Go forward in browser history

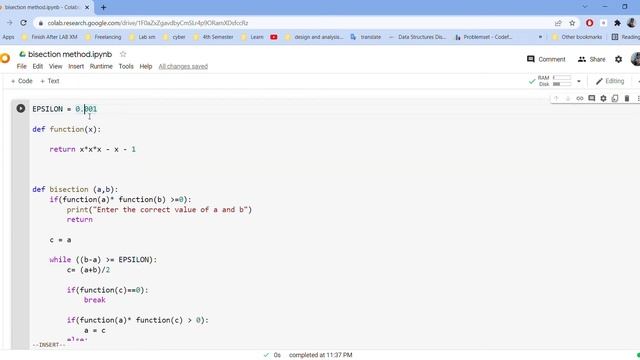tap(9, 23)
